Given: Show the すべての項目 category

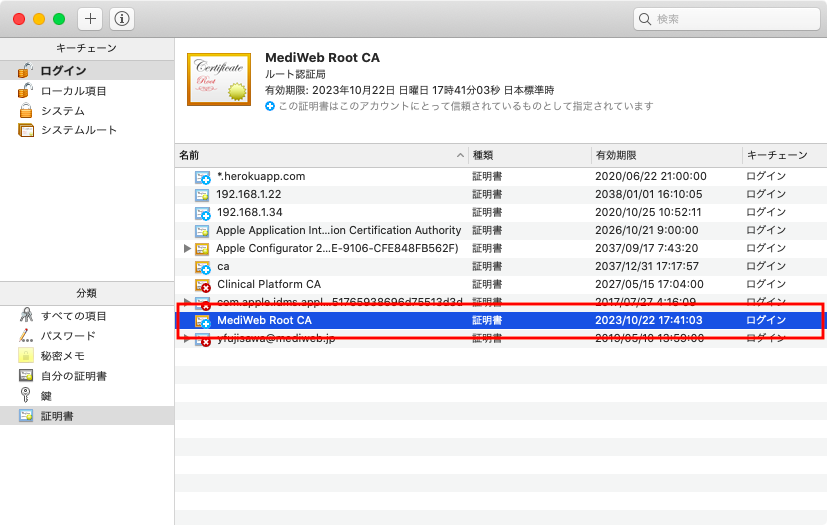Looking at the screenshot, I should coord(87,316).
